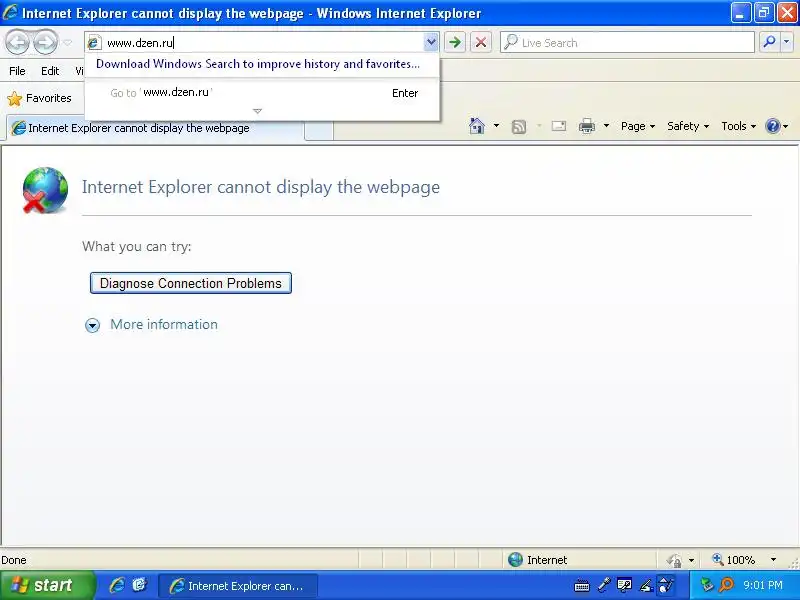Screen dimensions: 800x600
Task: Select the Go to 'www.dzen.ru' suggestion
Action: coord(262,93)
